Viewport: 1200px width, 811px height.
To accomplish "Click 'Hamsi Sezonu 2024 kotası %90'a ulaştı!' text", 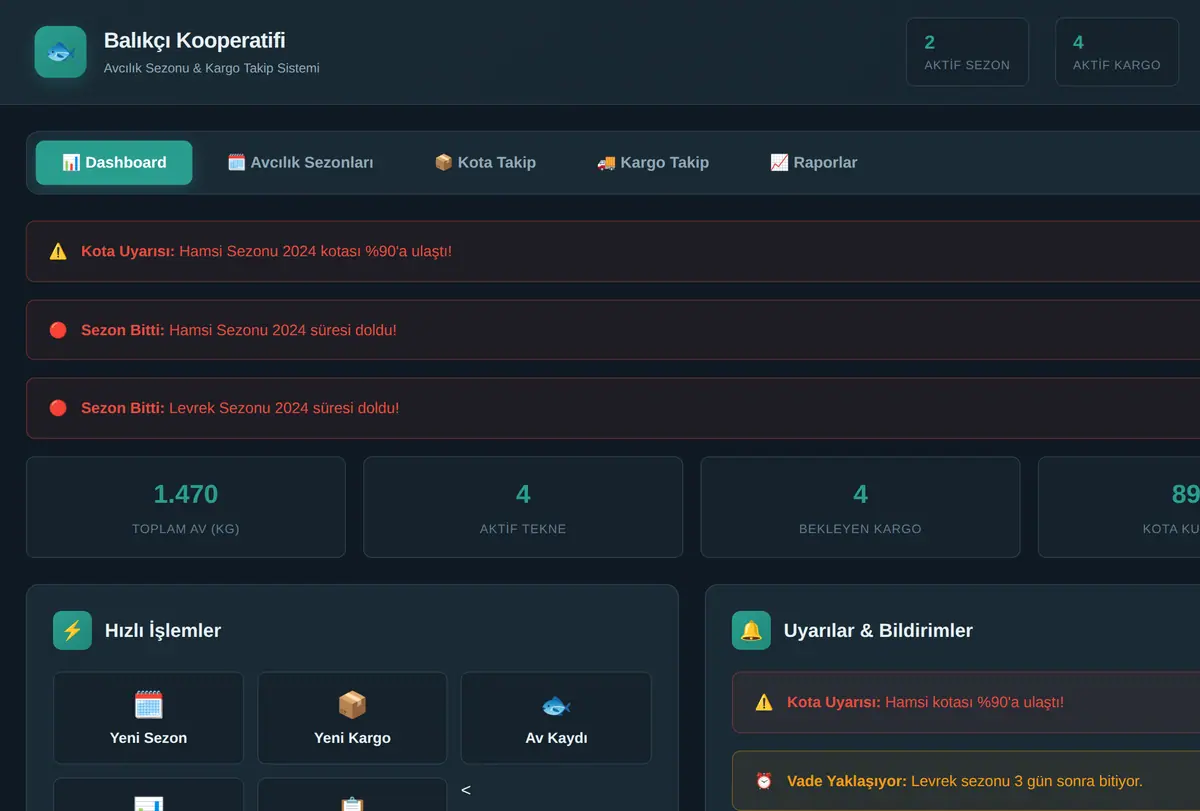I will 316,251.
